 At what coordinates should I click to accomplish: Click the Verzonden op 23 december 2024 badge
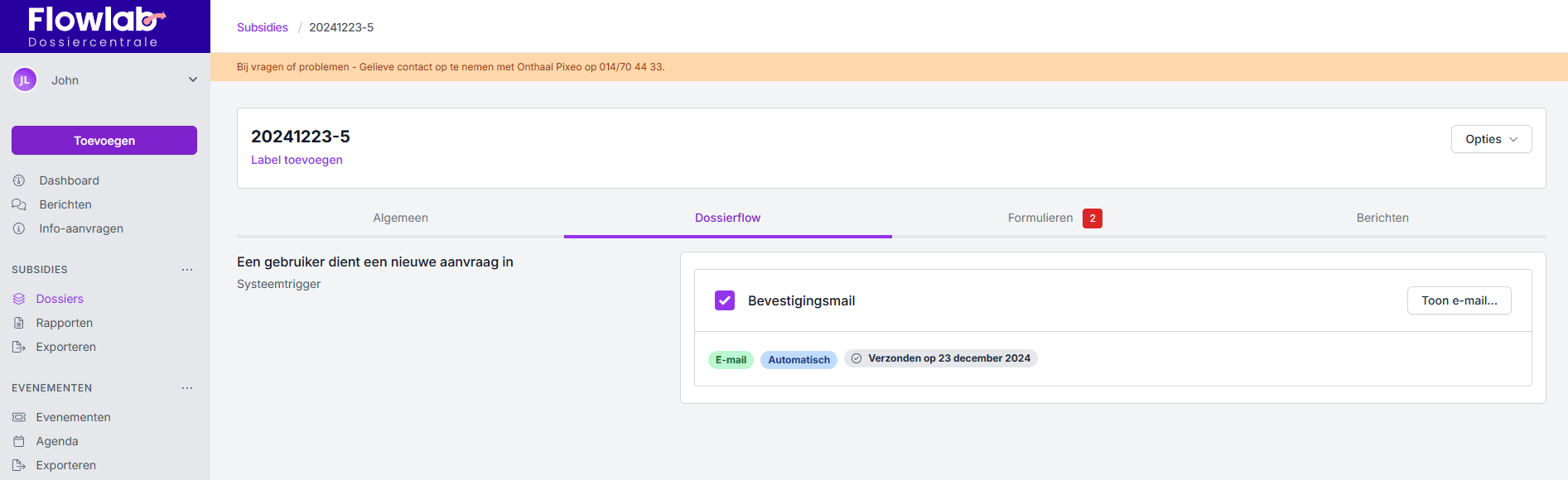point(941,358)
